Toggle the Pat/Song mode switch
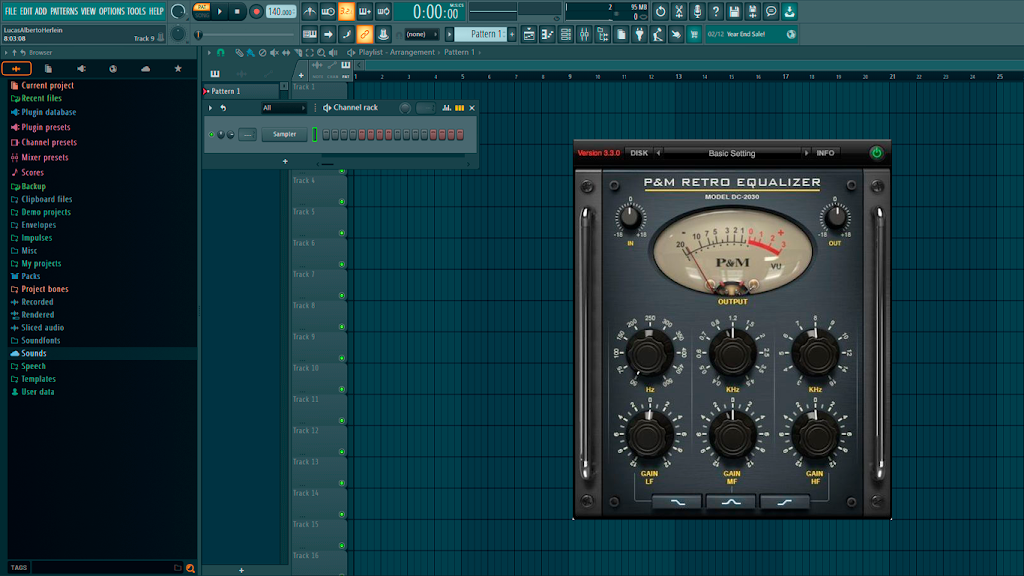The height and width of the screenshot is (576, 1024). click(x=202, y=11)
